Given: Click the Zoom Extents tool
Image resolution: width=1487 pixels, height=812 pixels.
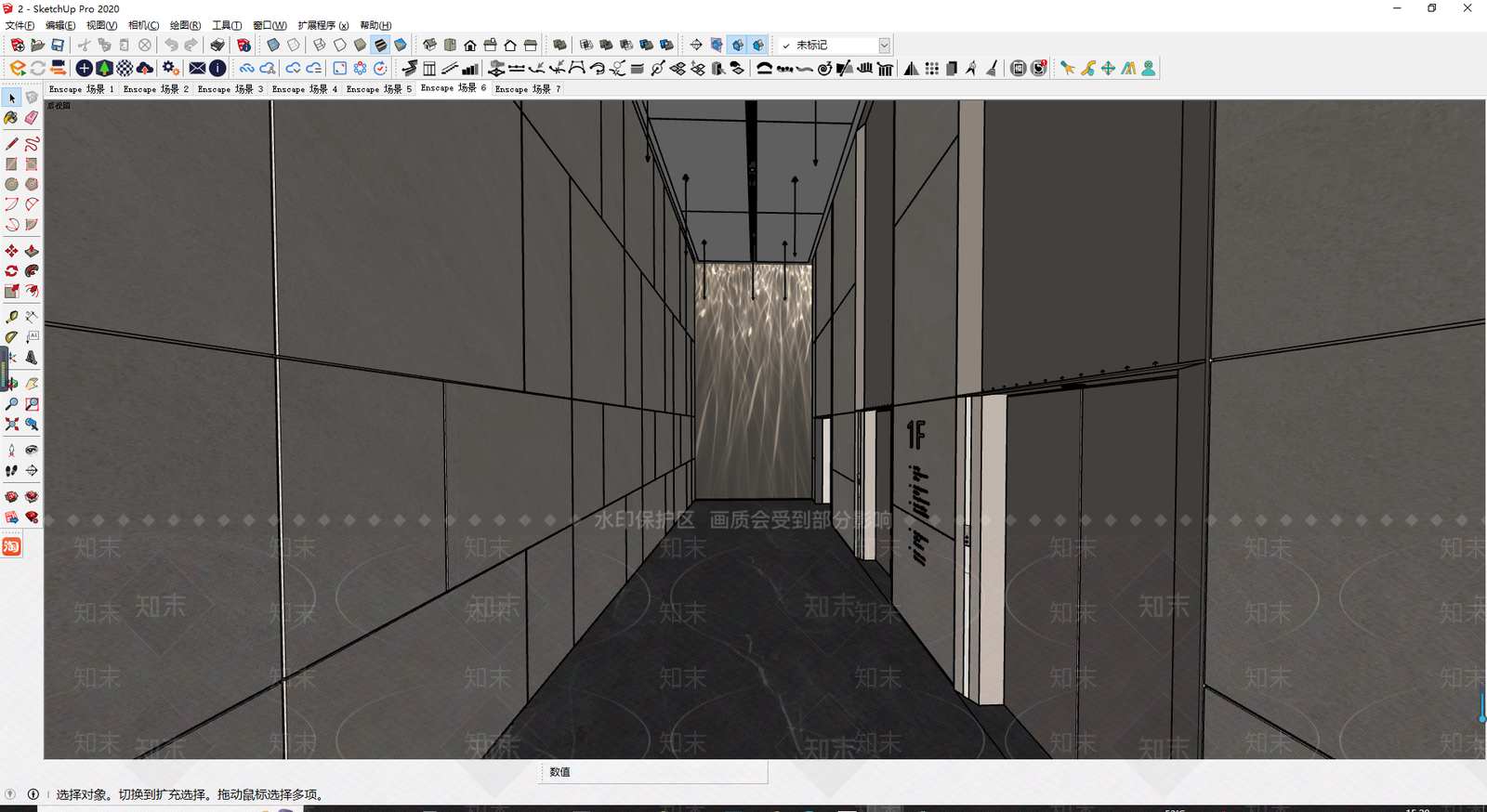Looking at the screenshot, I should coord(12,425).
